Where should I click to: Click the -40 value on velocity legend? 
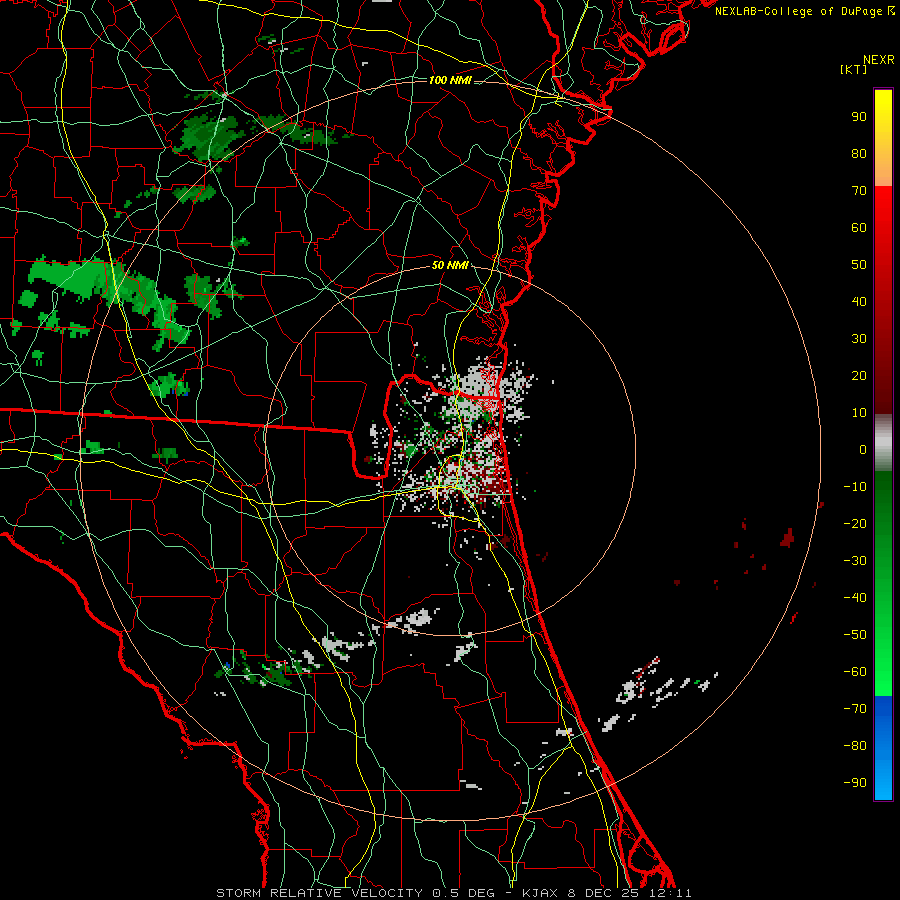(x=855, y=598)
